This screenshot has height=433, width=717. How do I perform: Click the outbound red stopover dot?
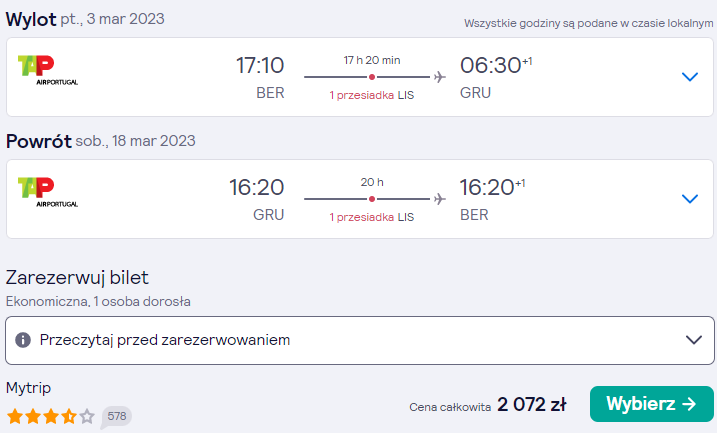click(372, 77)
